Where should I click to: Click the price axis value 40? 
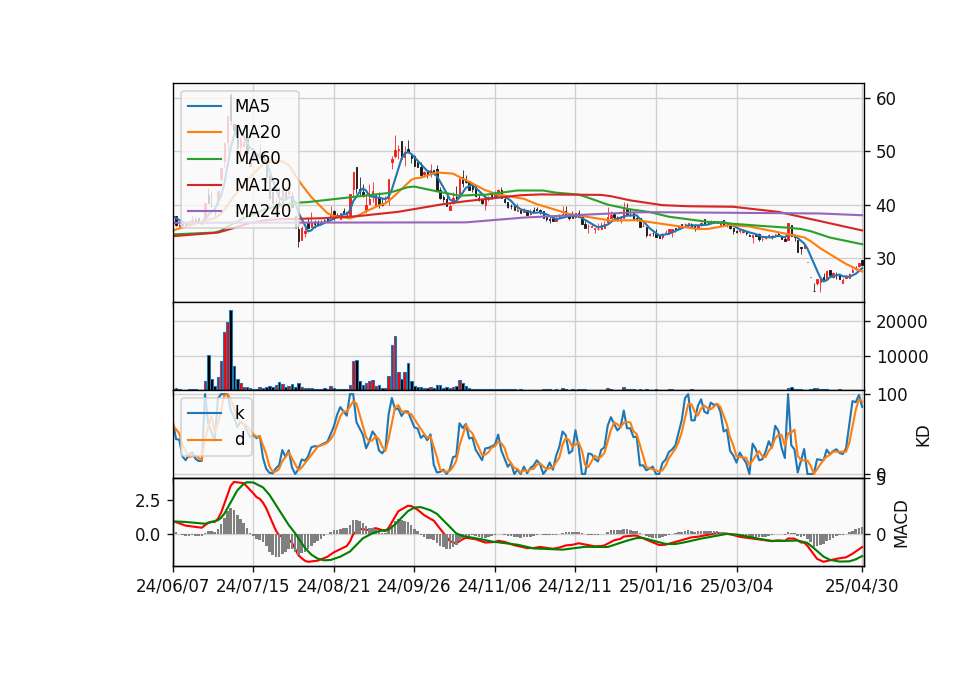[886, 206]
